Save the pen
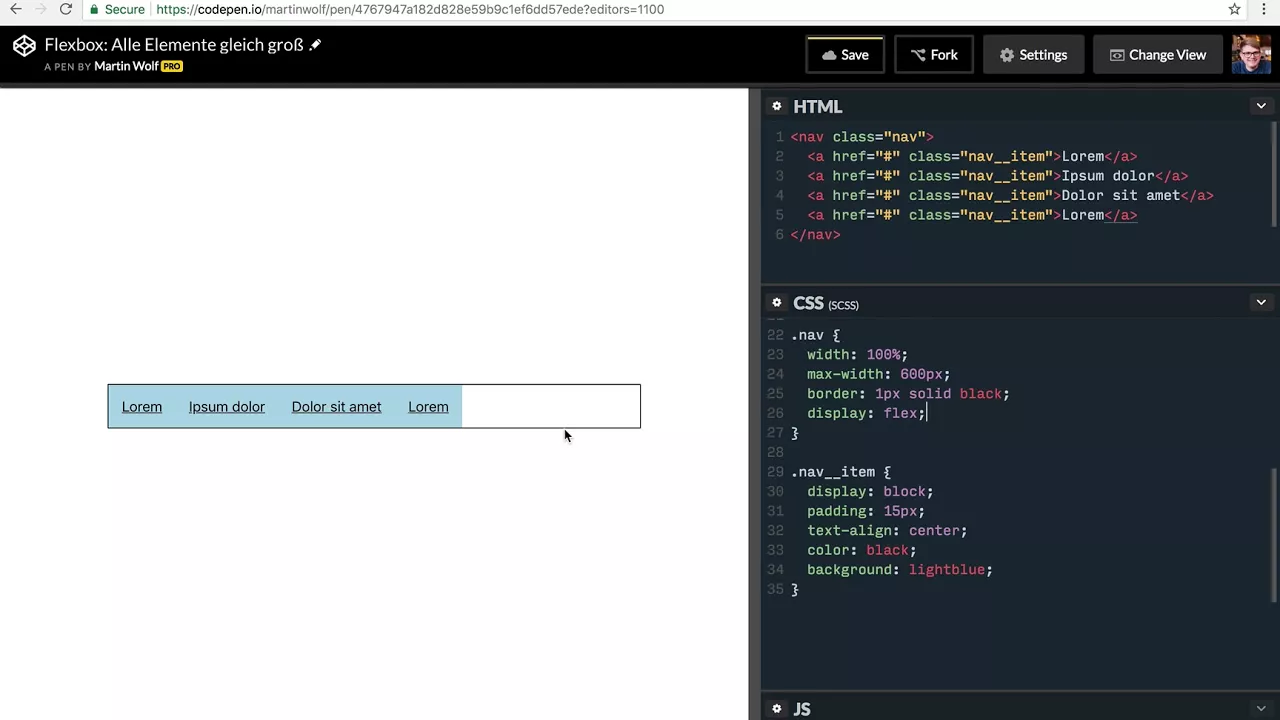 (x=845, y=55)
